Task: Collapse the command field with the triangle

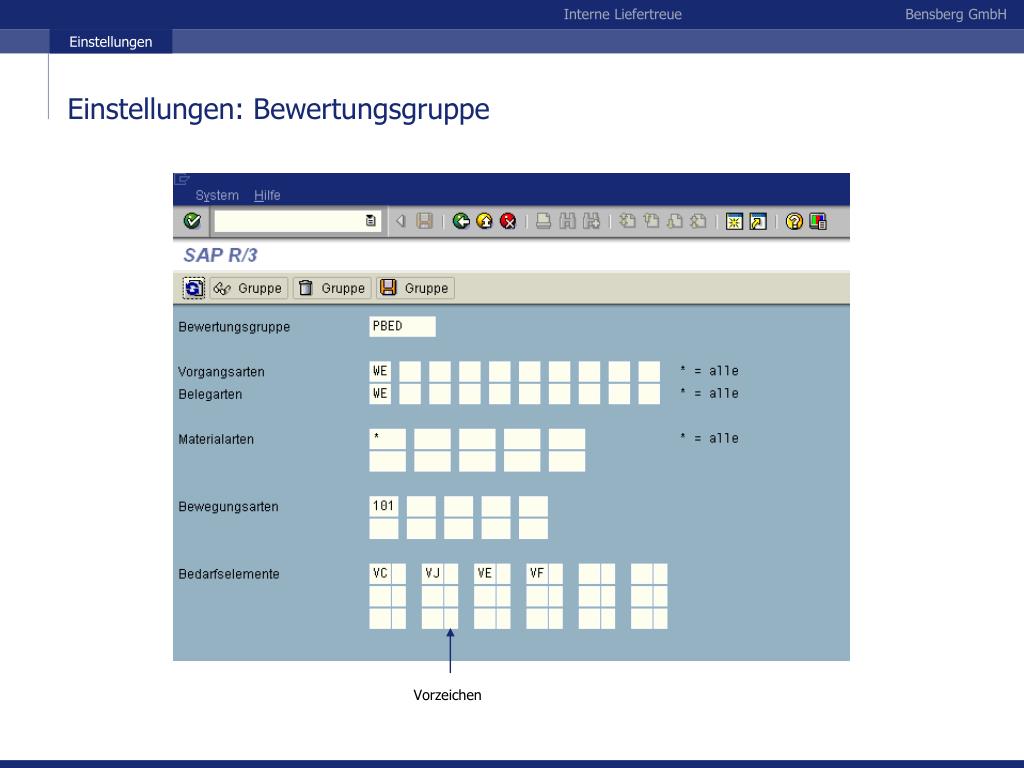Action: [400, 221]
